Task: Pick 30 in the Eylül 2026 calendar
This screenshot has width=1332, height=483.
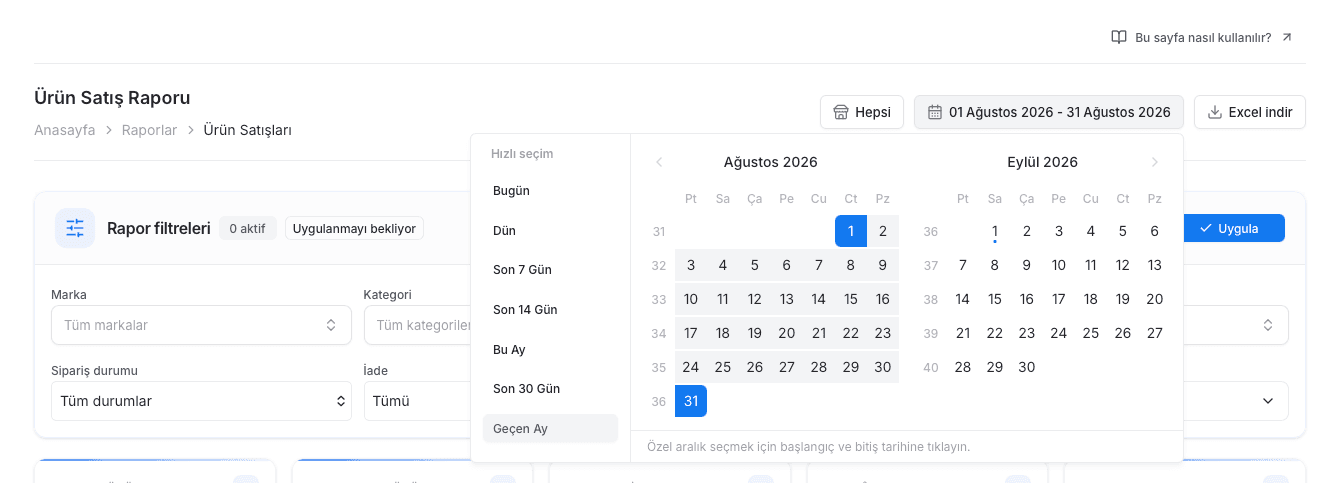Action: (1027, 367)
